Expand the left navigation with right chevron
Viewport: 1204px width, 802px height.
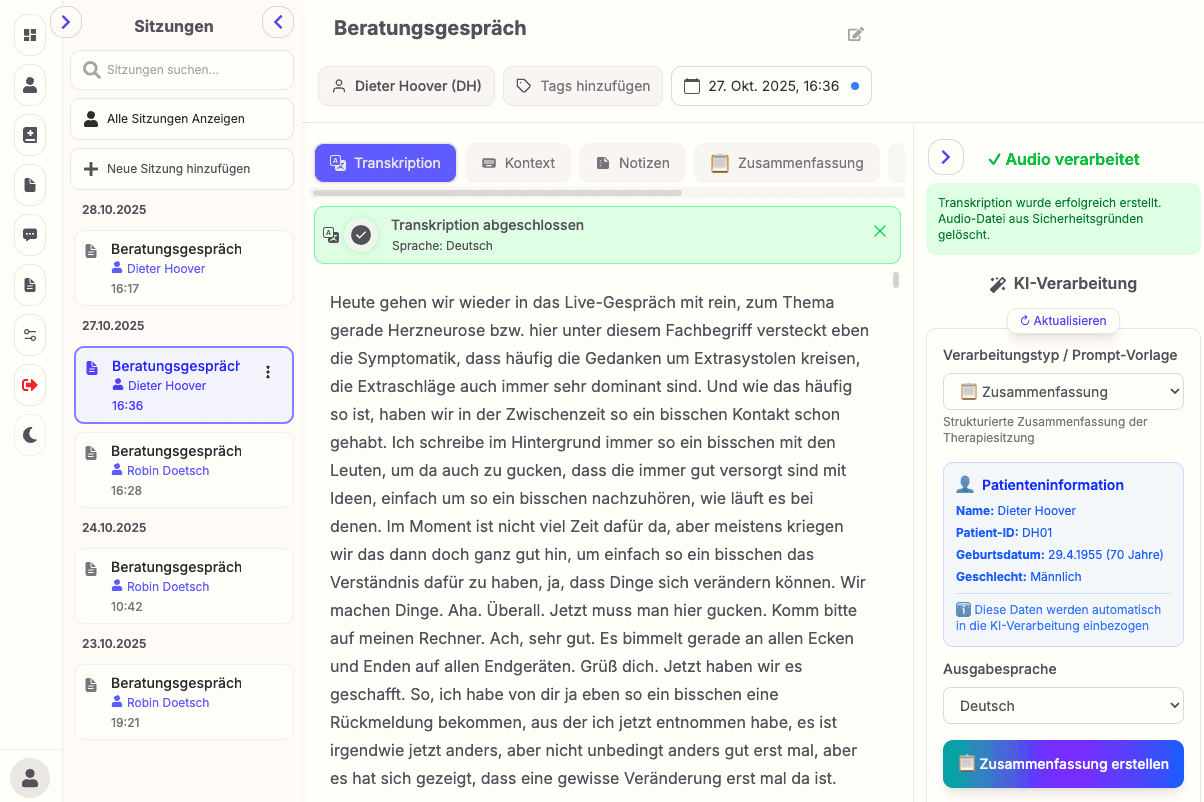tap(65, 21)
